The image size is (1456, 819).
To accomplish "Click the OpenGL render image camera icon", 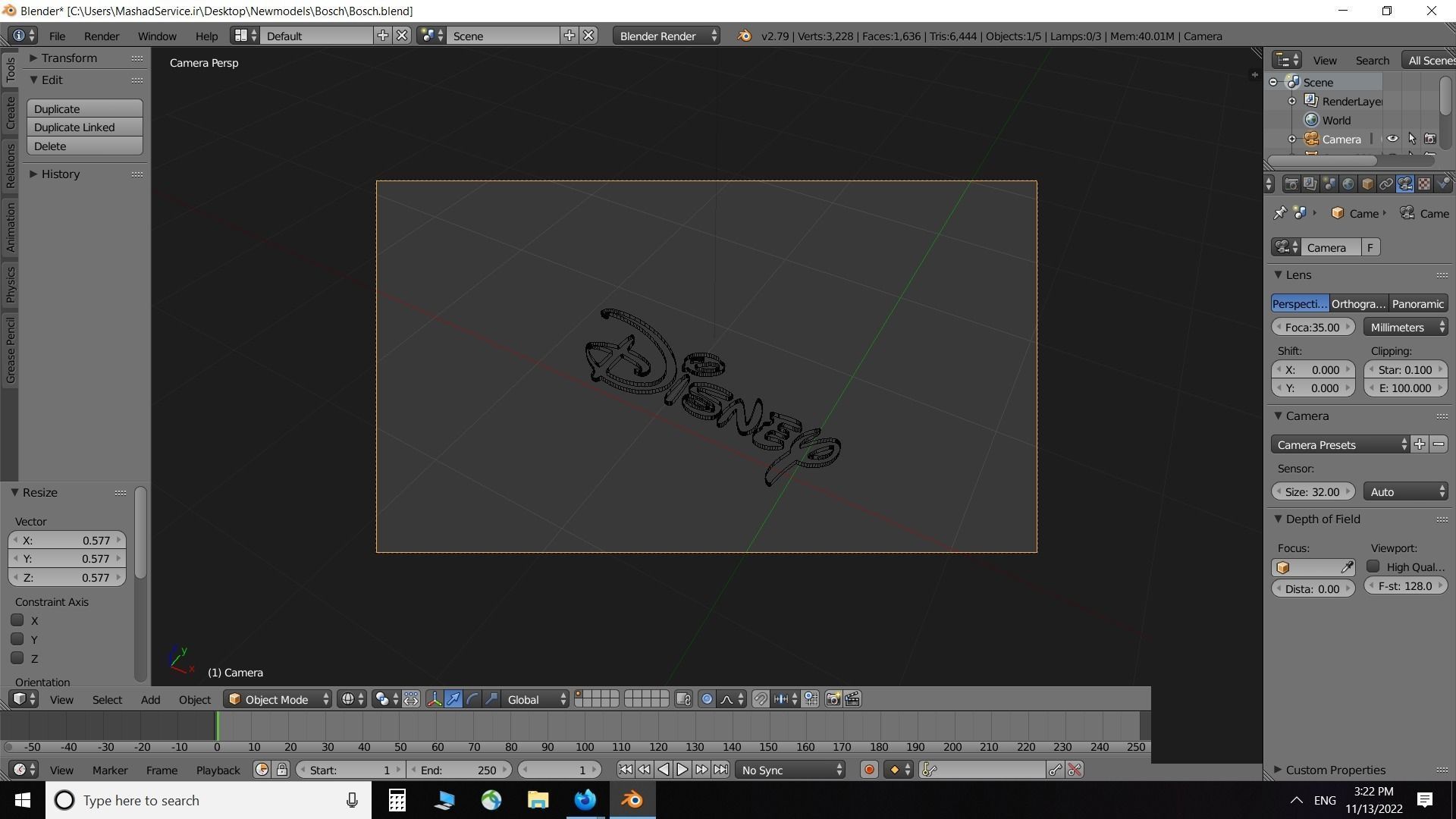I will (x=833, y=699).
